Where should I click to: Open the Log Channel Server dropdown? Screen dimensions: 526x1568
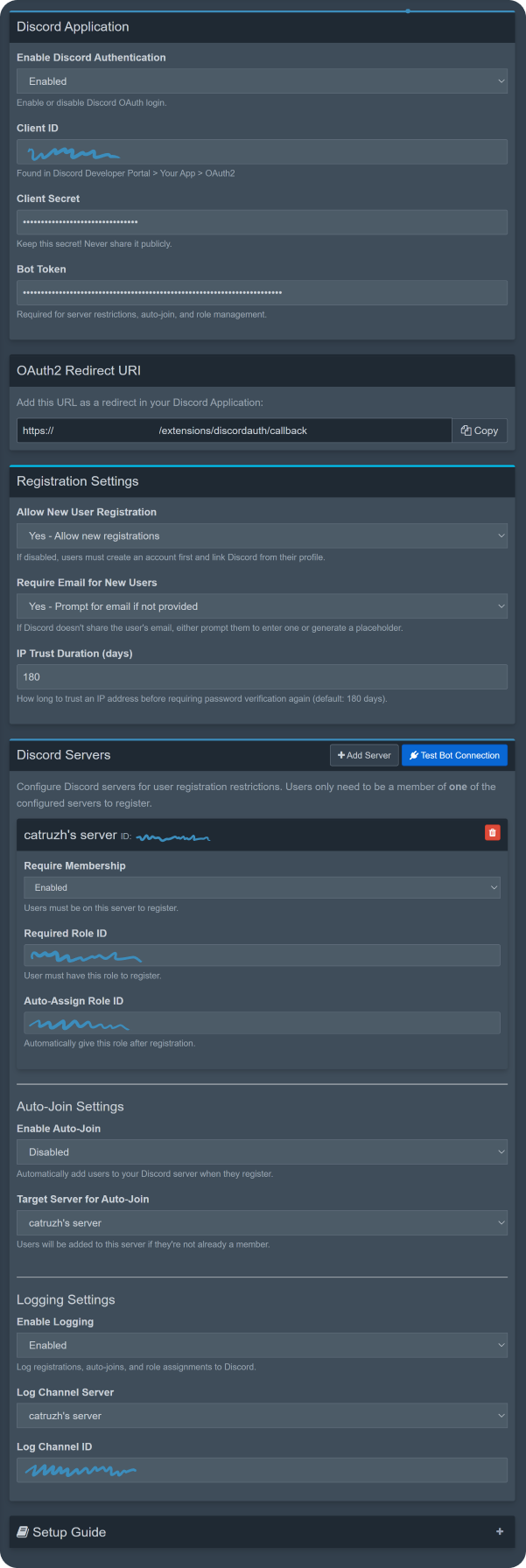pos(262,1416)
